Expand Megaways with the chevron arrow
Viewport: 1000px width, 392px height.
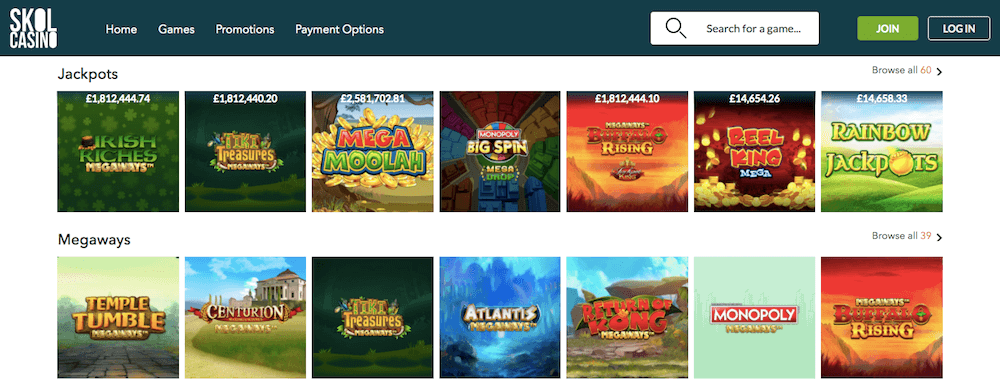939,237
